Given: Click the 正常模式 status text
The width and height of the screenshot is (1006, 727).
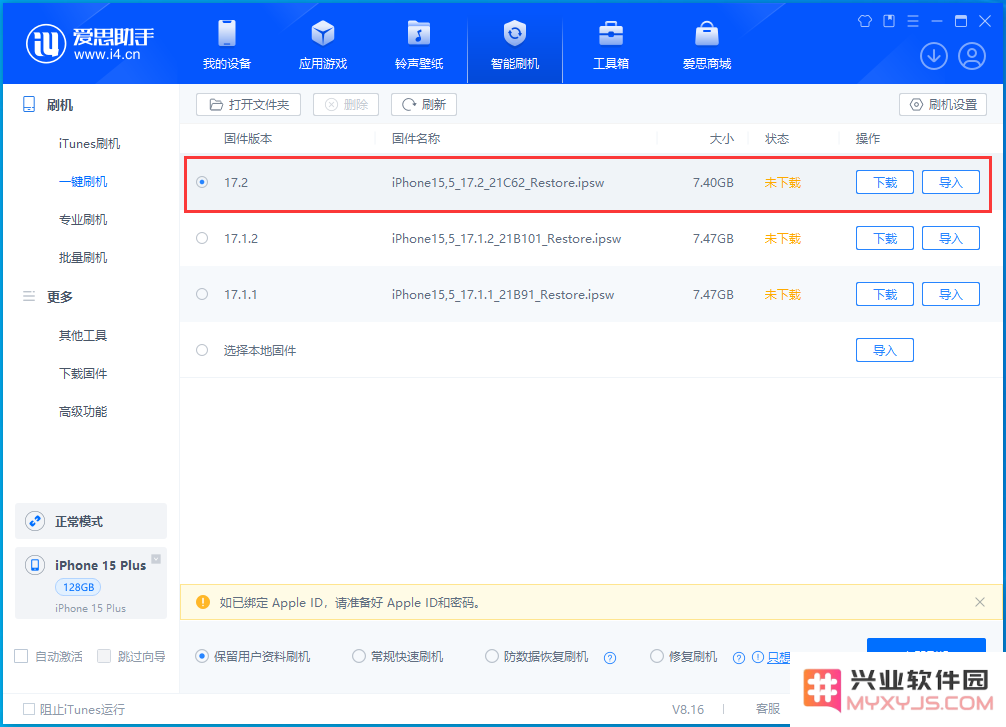Looking at the screenshot, I should tap(79, 521).
